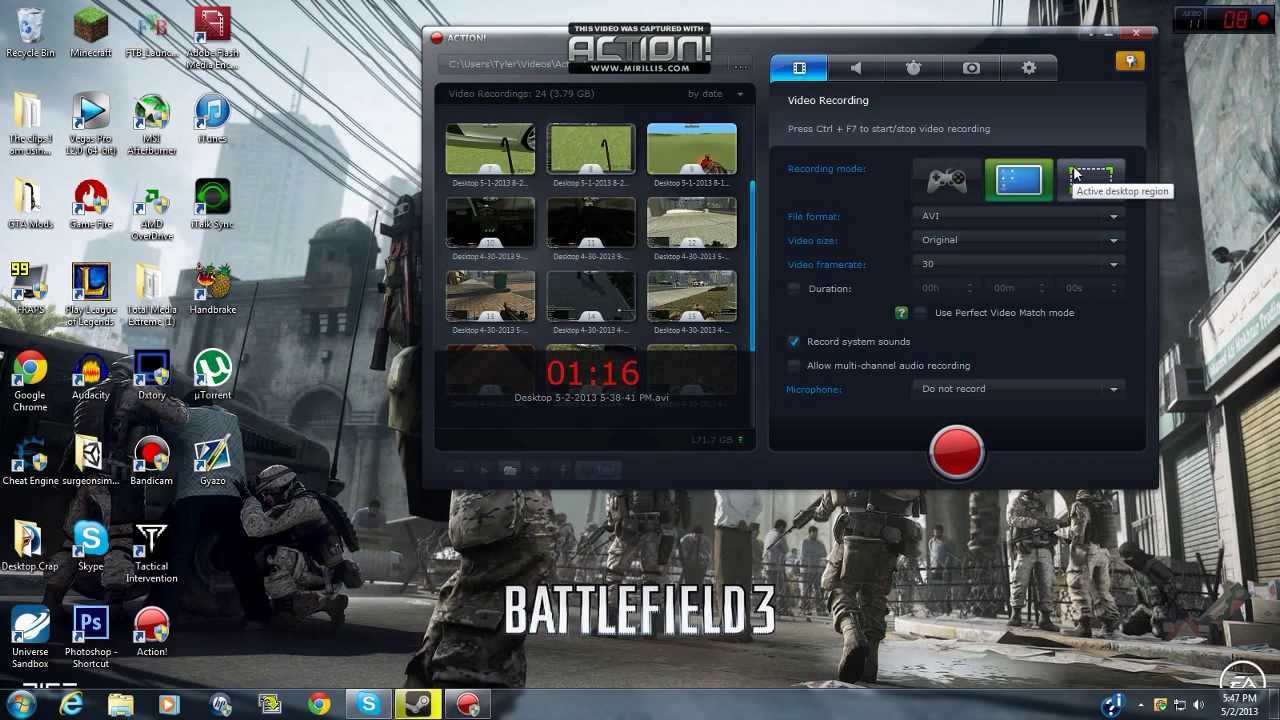Uncheck Record system sounds
The width and height of the screenshot is (1280, 720).
[x=794, y=342]
